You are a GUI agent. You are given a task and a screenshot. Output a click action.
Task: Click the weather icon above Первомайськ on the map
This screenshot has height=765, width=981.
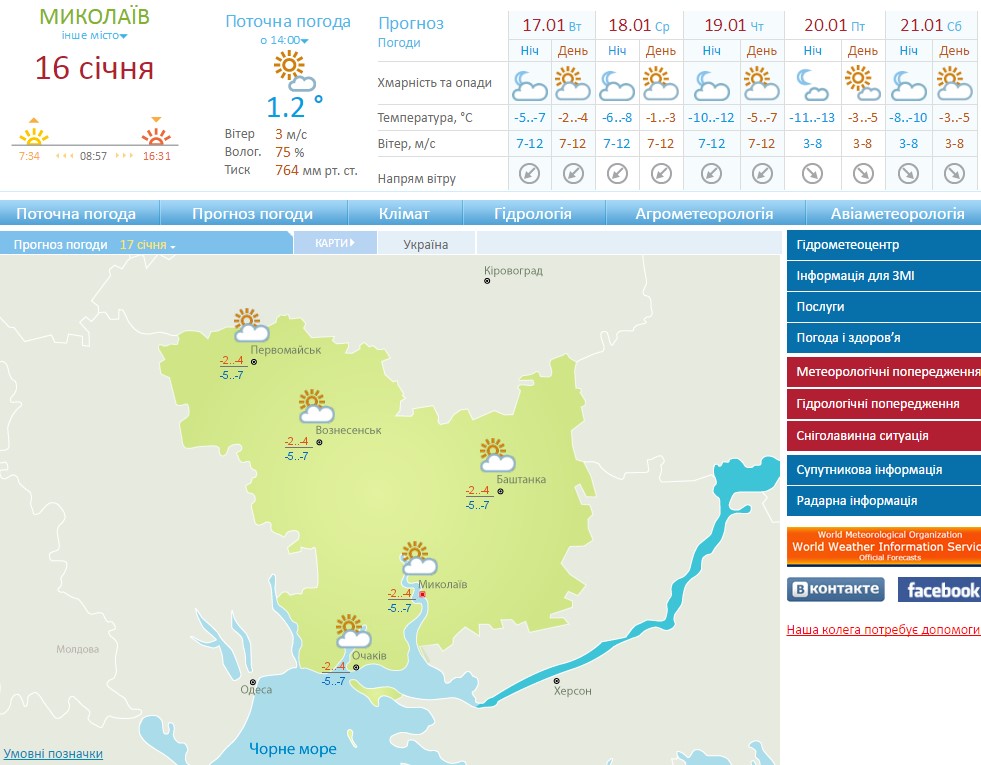pyautogui.click(x=249, y=325)
